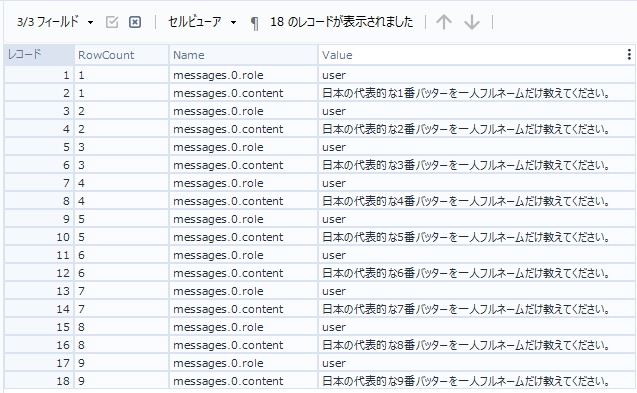Screen dimensions: 637x393
Task: Open the セルビューアー dropdown
Action: 202,22
